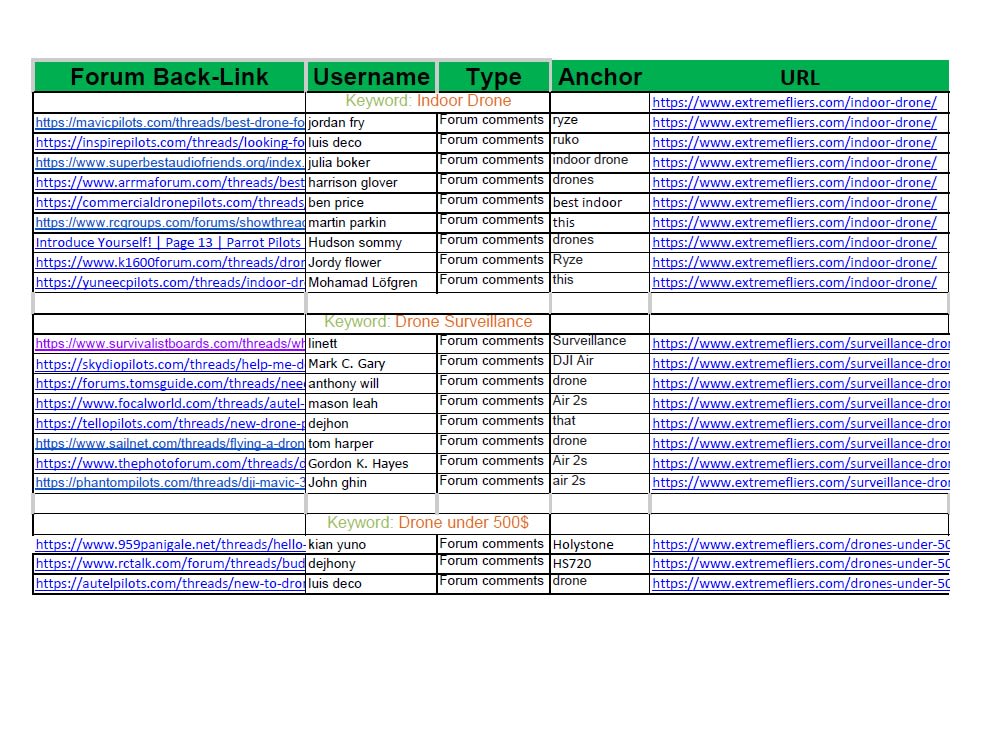This screenshot has width=1000, height=750.
Task: Open the Introduce Yourself Parrot Pilots link
Action: point(168,242)
